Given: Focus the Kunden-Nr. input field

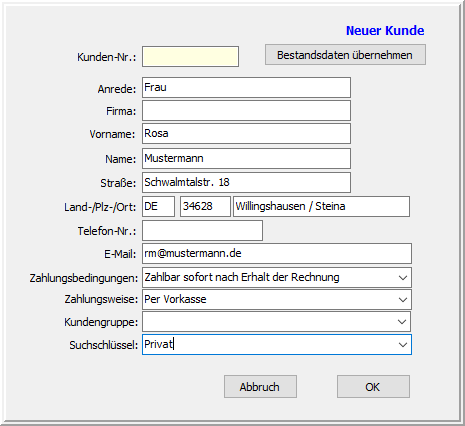Looking at the screenshot, I should [190, 57].
